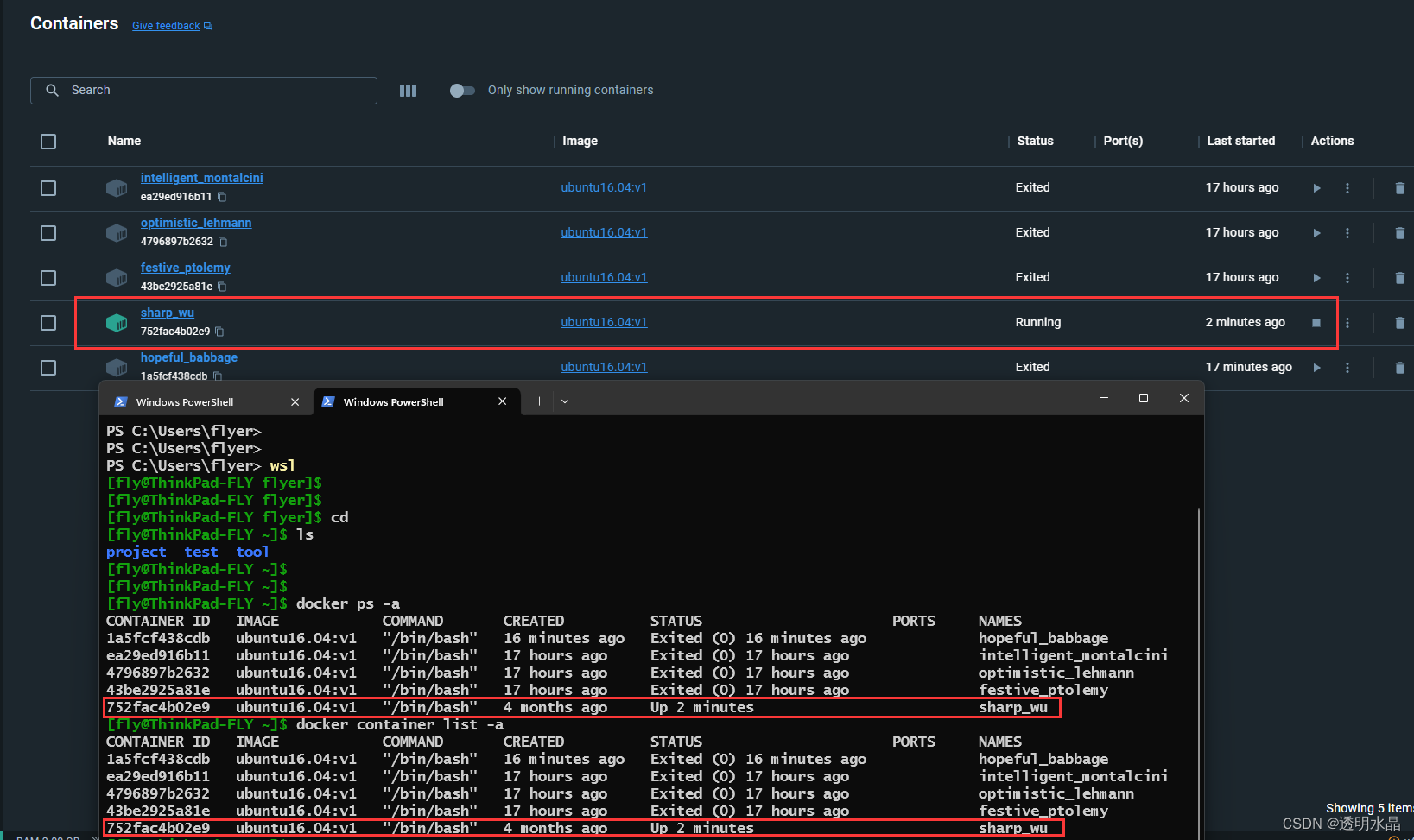The height and width of the screenshot is (840, 1414).
Task: Delete the hopeful_babbage container
Action: 1399,368
